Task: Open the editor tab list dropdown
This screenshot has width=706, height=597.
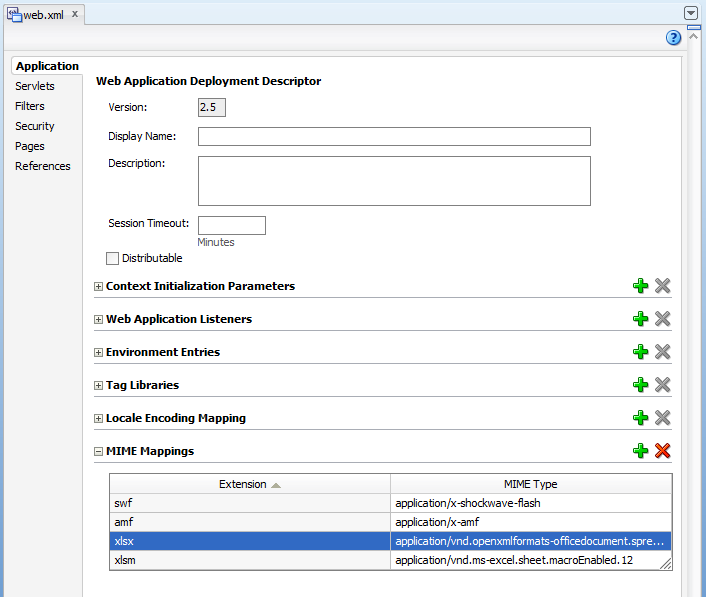Action: click(690, 13)
